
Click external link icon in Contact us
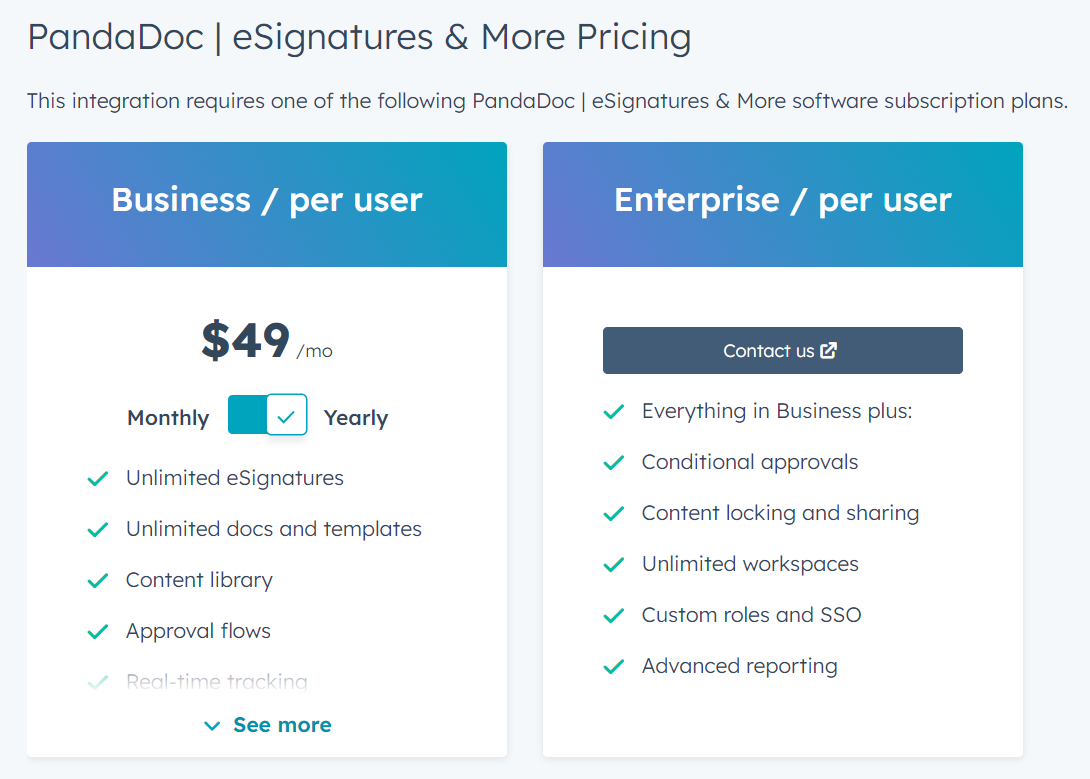pyautogui.click(x=828, y=351)
